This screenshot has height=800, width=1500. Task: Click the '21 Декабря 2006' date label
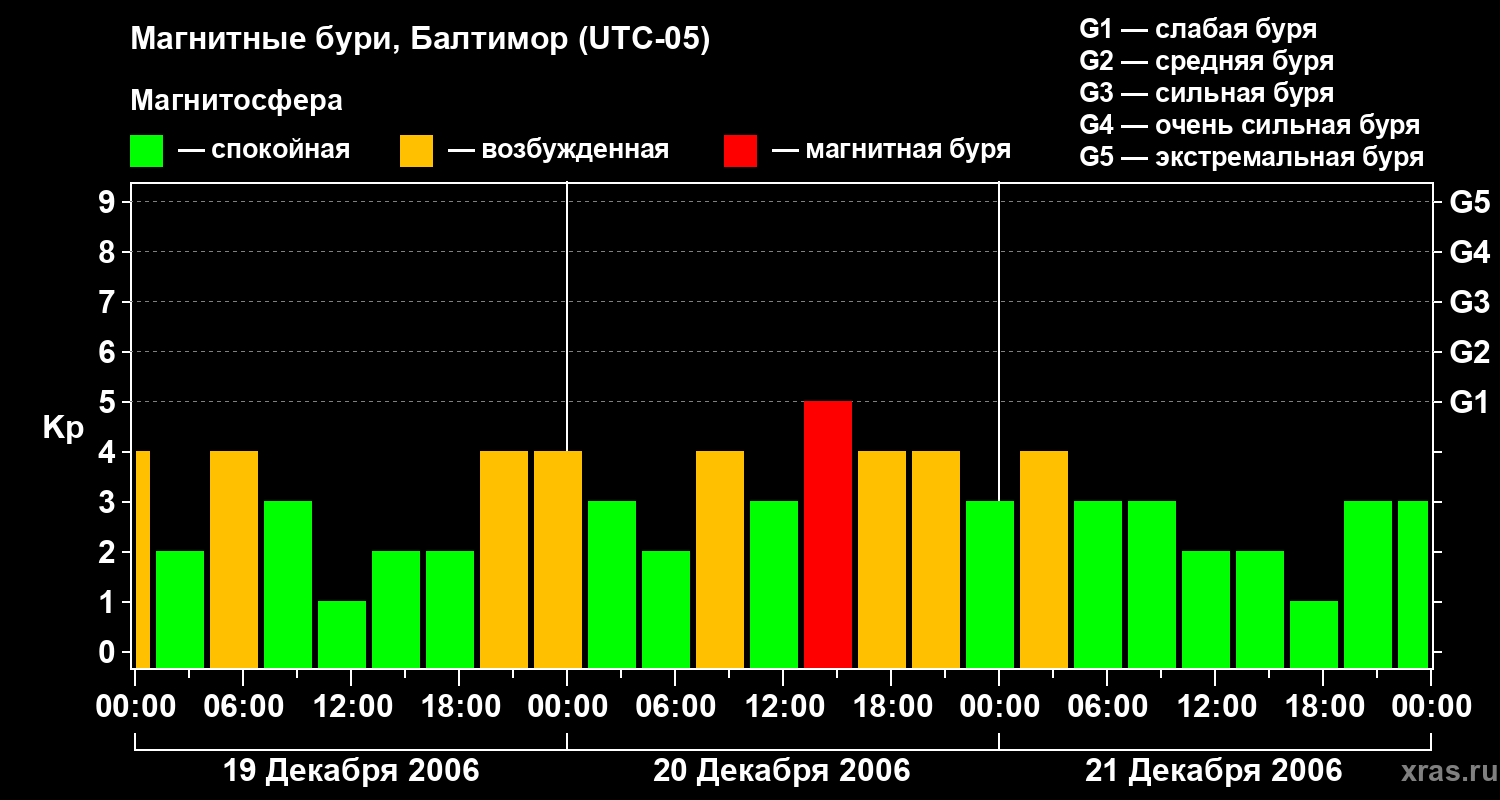pos(1214,771)
